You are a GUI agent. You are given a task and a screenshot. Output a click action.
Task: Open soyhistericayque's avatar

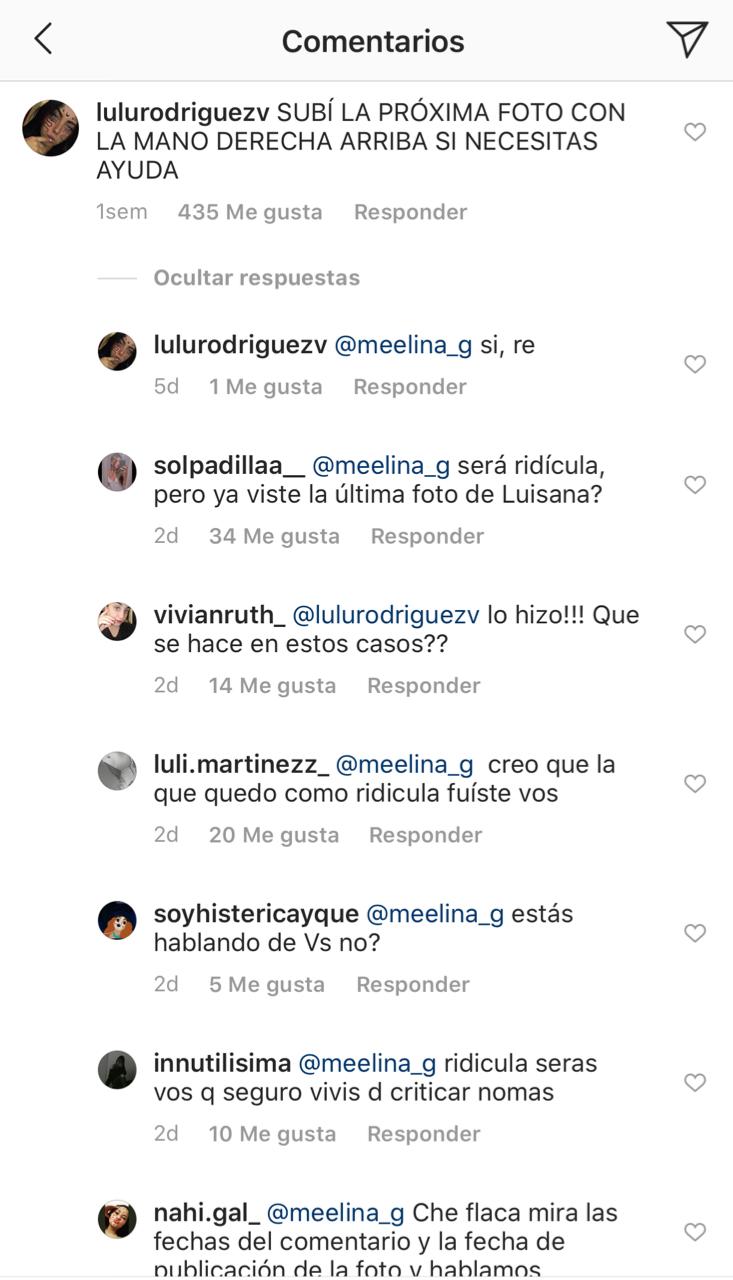pos(117,921)
